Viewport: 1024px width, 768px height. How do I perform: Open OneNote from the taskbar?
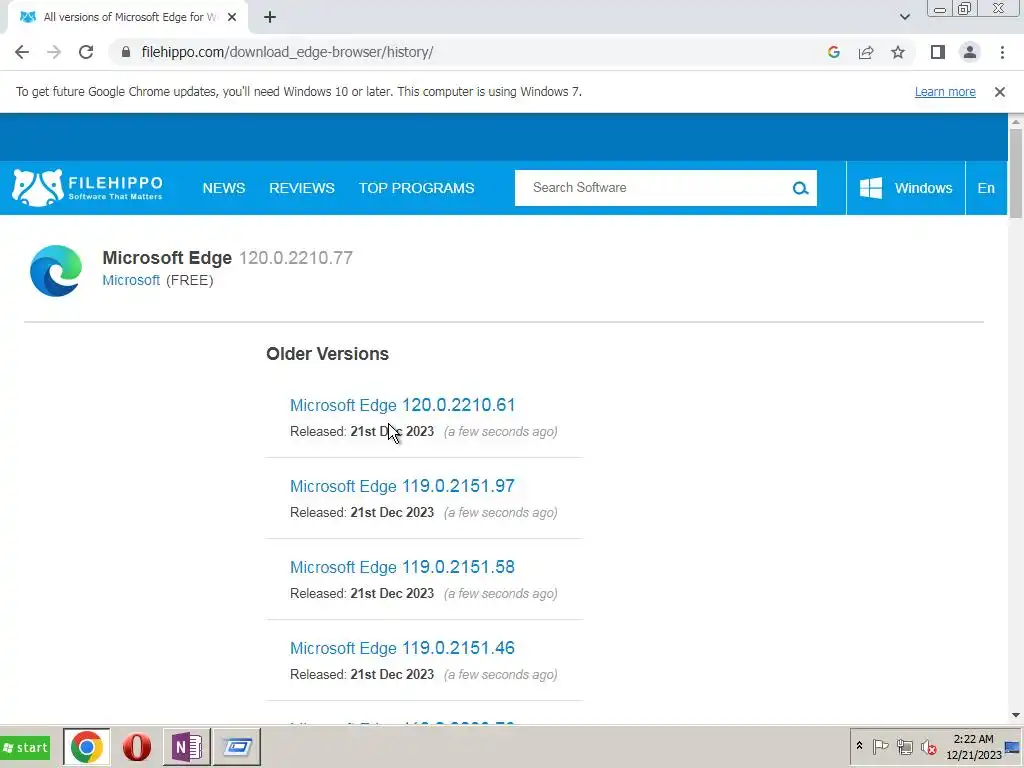[x=187, y=747]
